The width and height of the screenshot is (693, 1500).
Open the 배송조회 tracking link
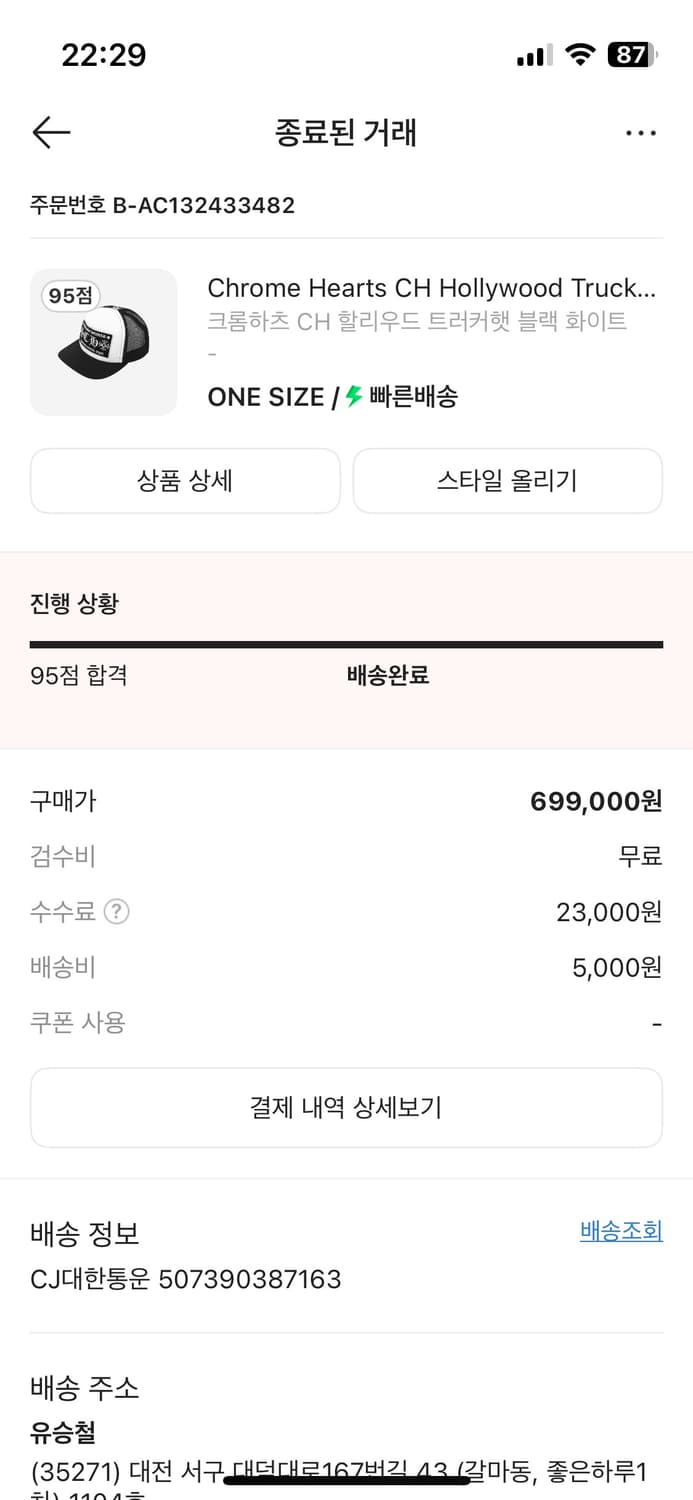[620, 1231]
